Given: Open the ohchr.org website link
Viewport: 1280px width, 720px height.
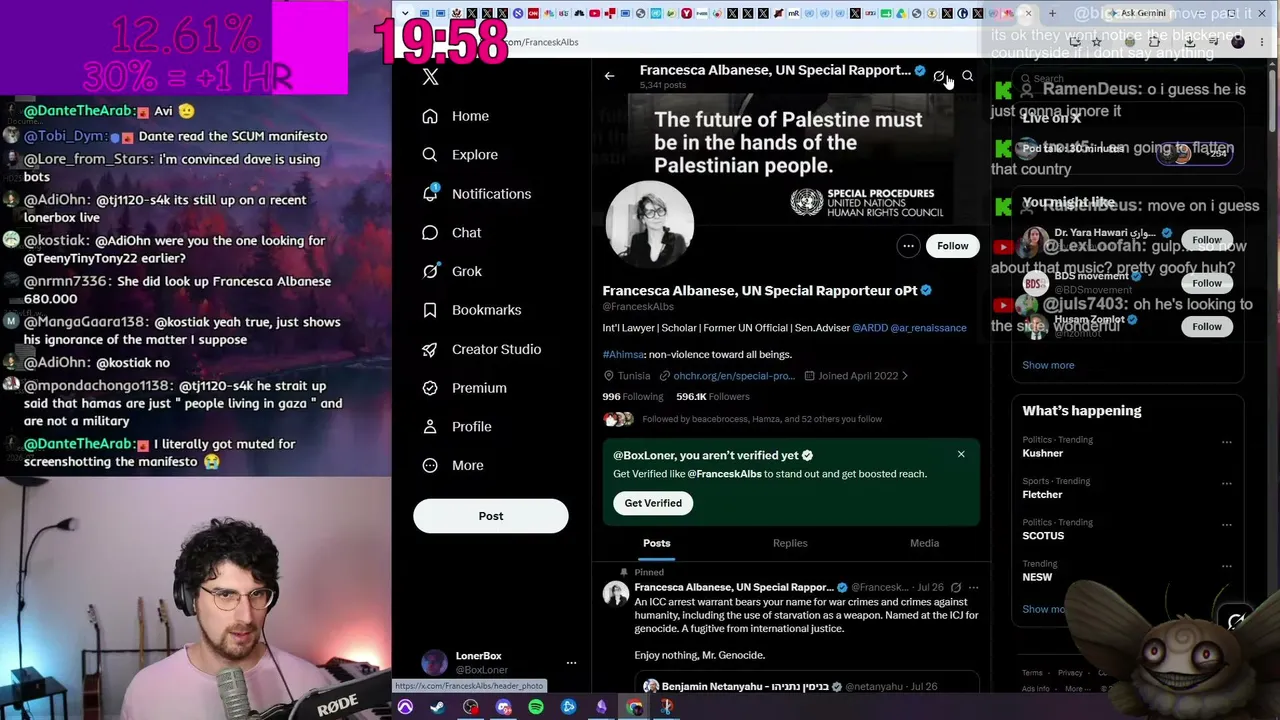Looking at the screenshot, I should point(734,376).
